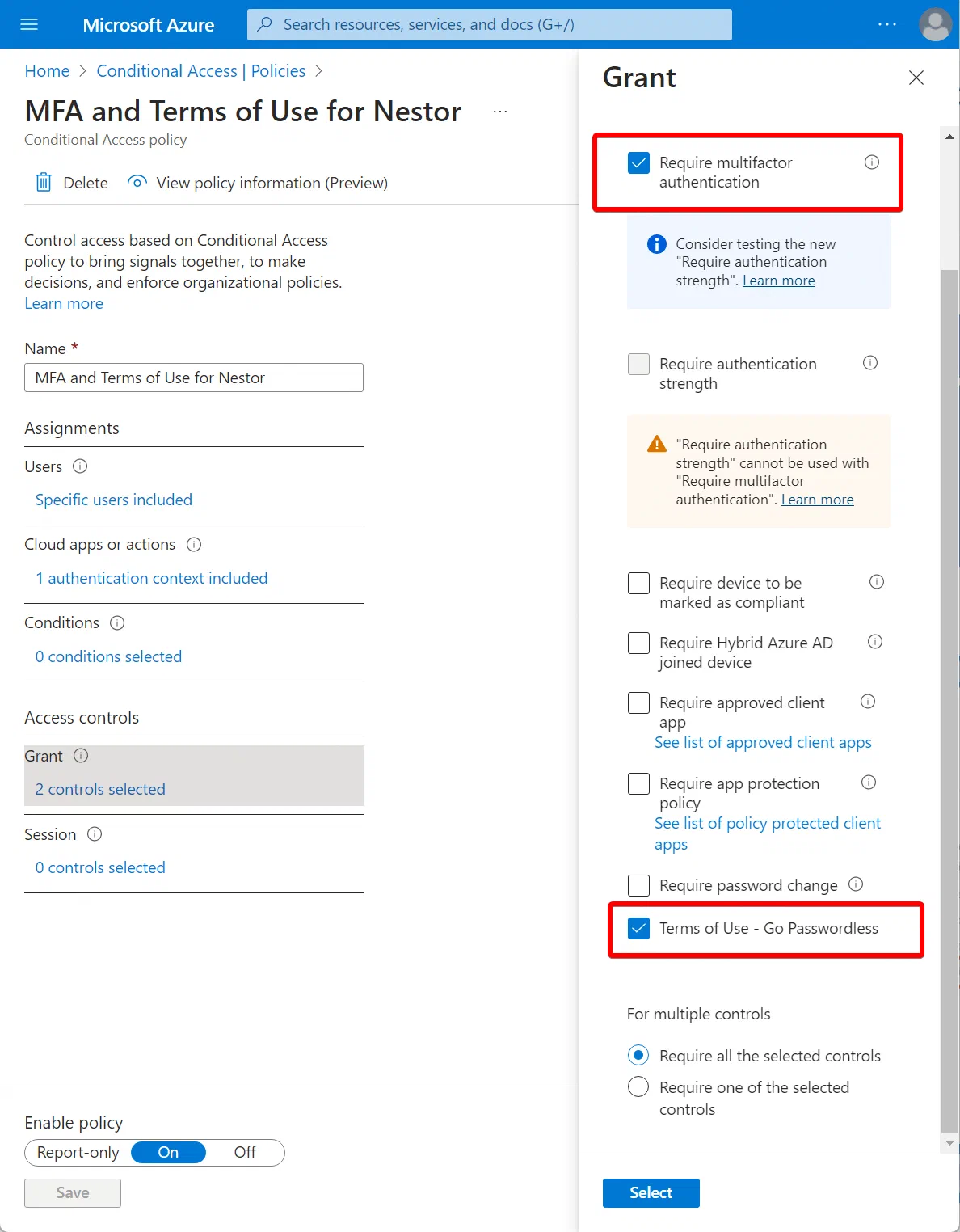The height and width of the screenshot is (1232, 960).
Task: Select Require all the selected controls
Action: click(x=638, y=1055)
